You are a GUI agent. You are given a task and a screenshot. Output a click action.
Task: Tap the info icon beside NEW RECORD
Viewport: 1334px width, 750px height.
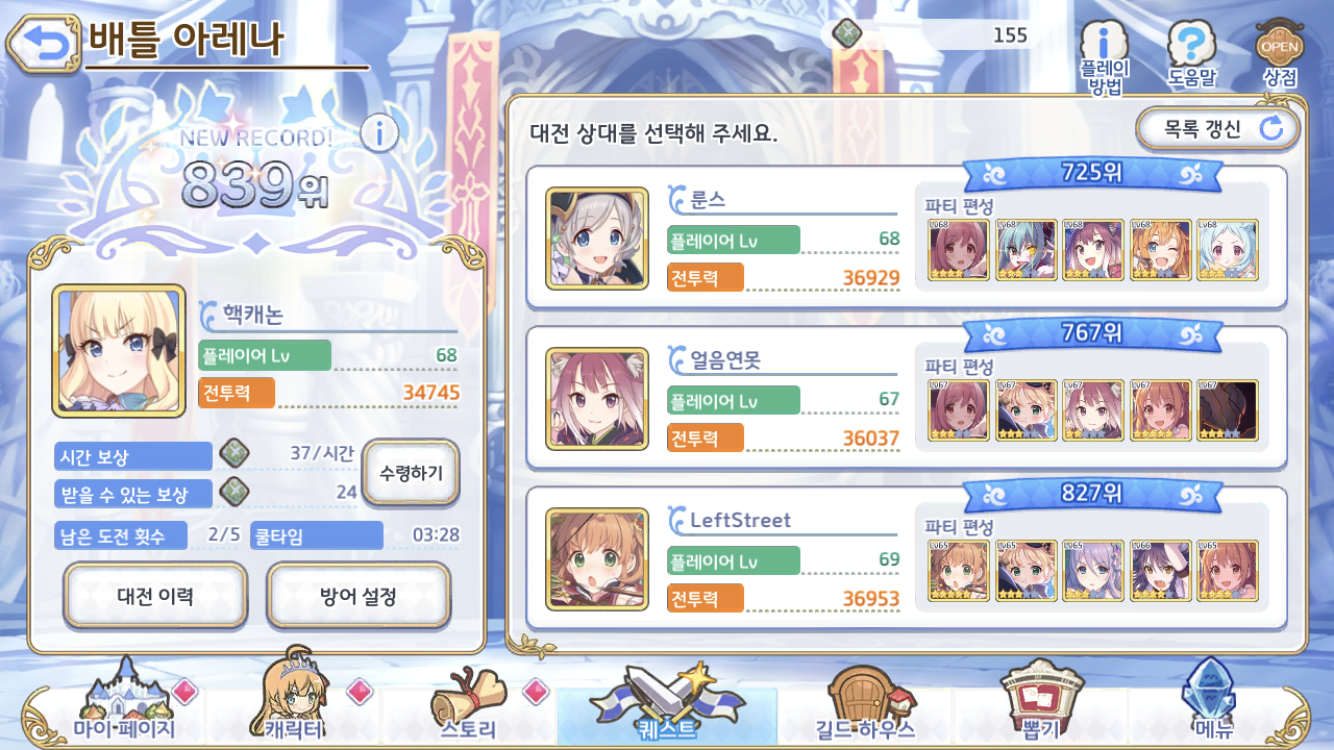coord(379,131)
